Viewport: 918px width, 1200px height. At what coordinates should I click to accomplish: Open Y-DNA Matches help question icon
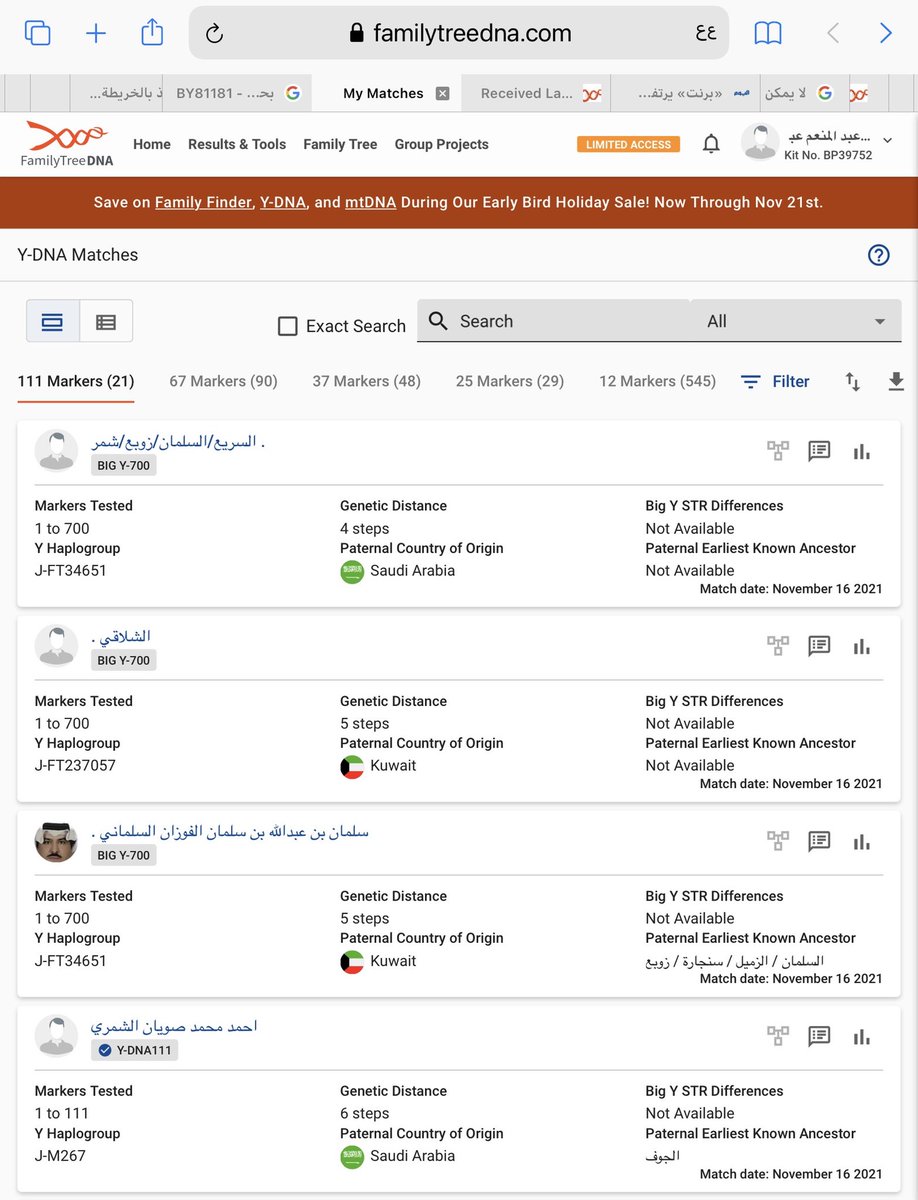coord(878,255)
